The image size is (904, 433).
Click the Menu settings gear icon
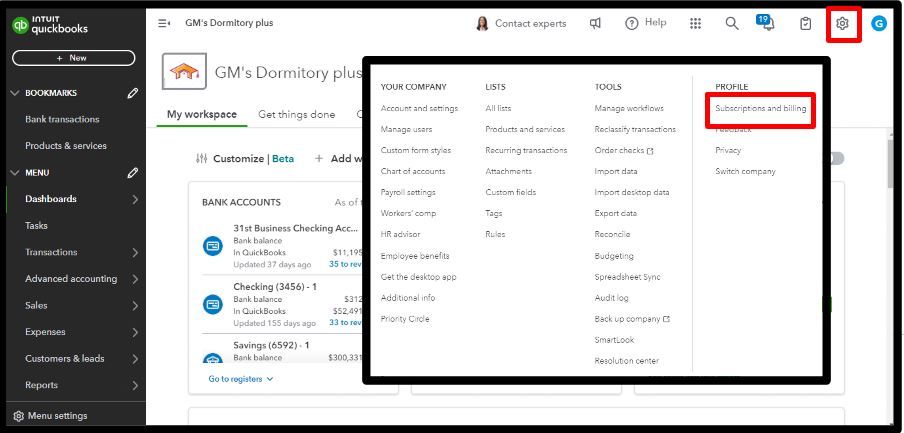coord(18,416)
